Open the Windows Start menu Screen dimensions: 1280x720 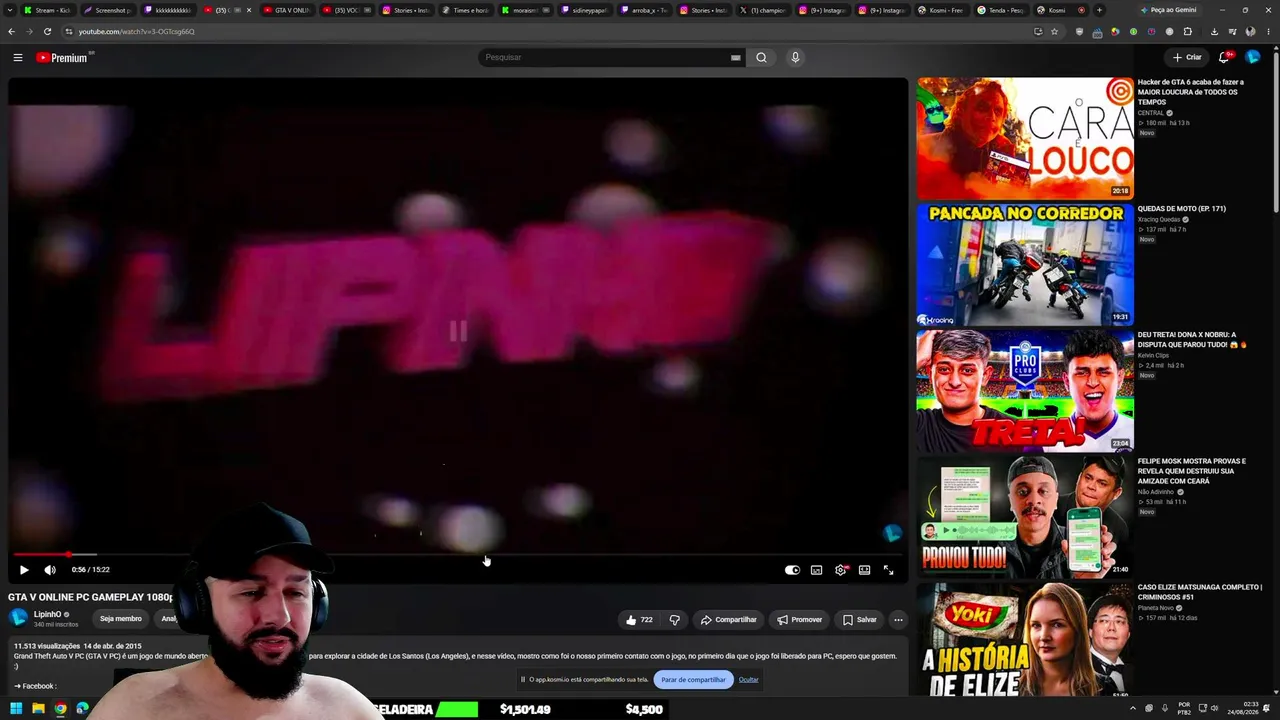pyautogui.click(x=16, y=709)
